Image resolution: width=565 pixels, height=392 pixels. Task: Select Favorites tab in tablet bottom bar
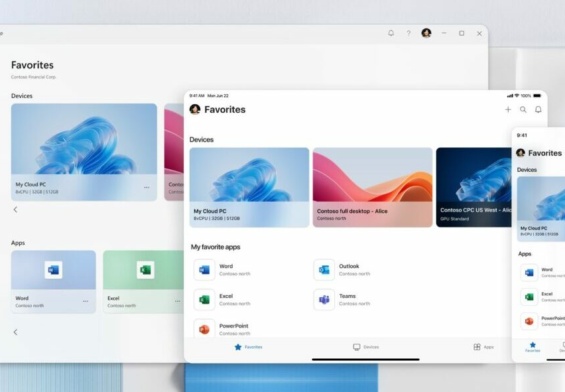[248, 347]
